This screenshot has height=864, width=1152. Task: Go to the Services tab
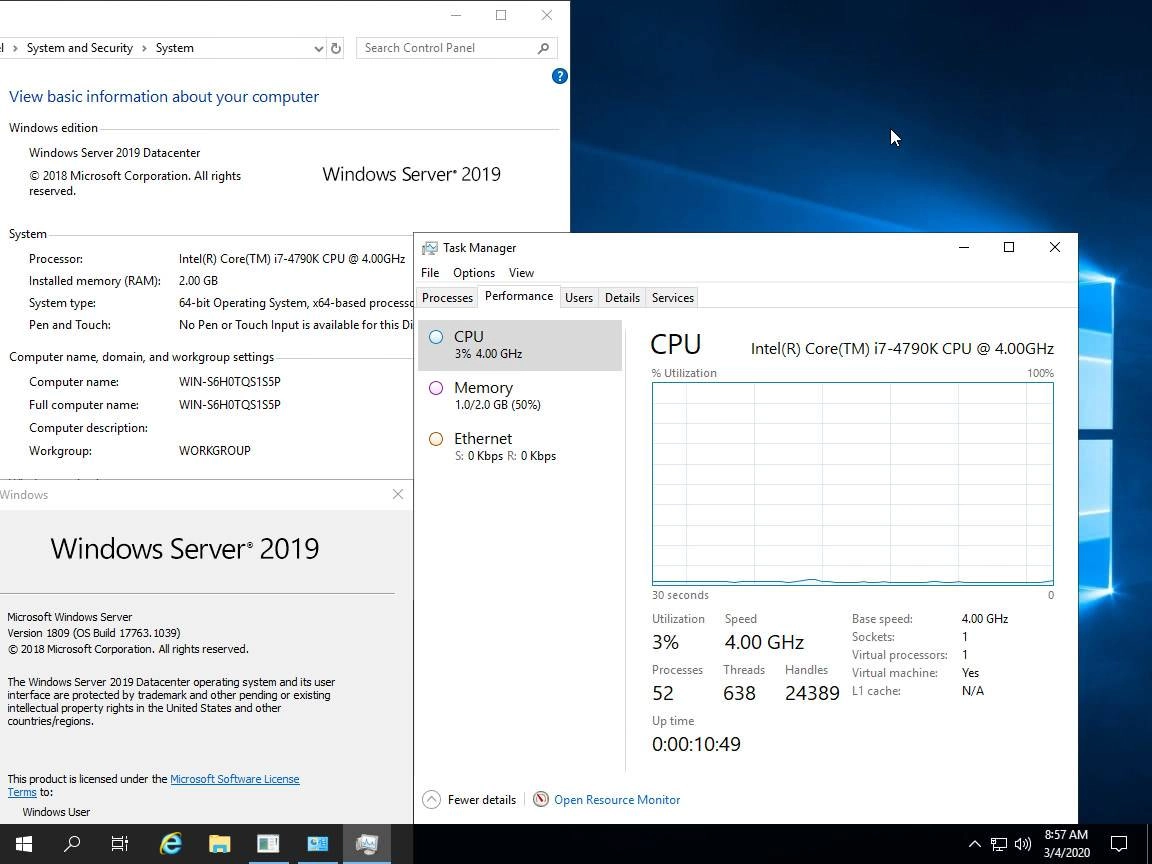(x=672, y=298)
